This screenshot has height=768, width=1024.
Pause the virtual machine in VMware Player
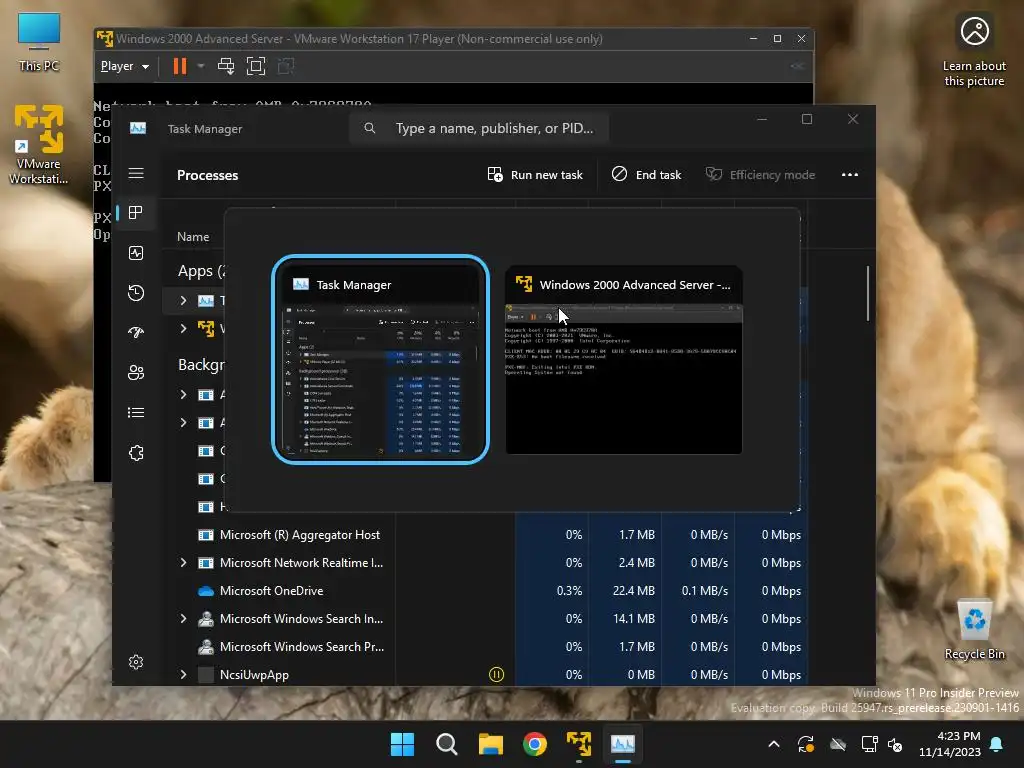click(x=180, y=66)
